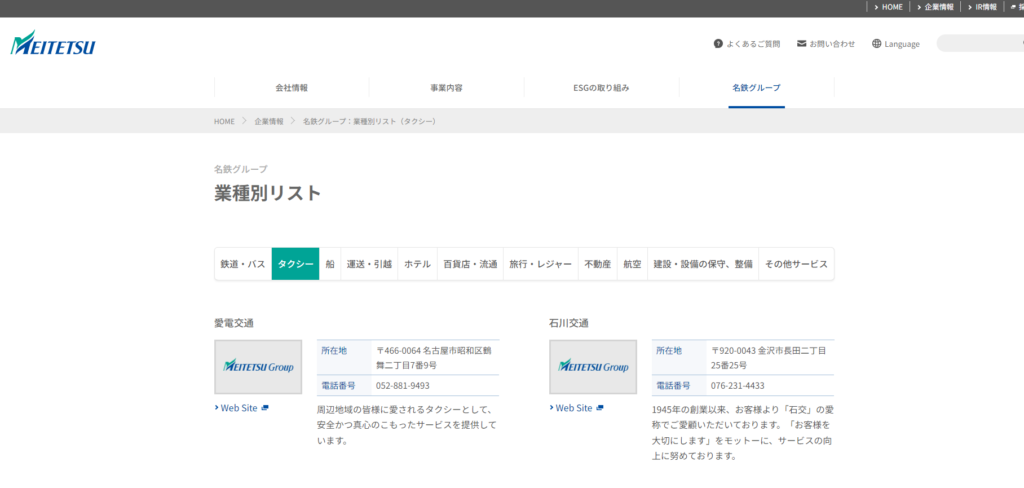Screen dimensions: 1024x488
Task: Select the 百貨店・流通 category tab
Action: (470, 264)
